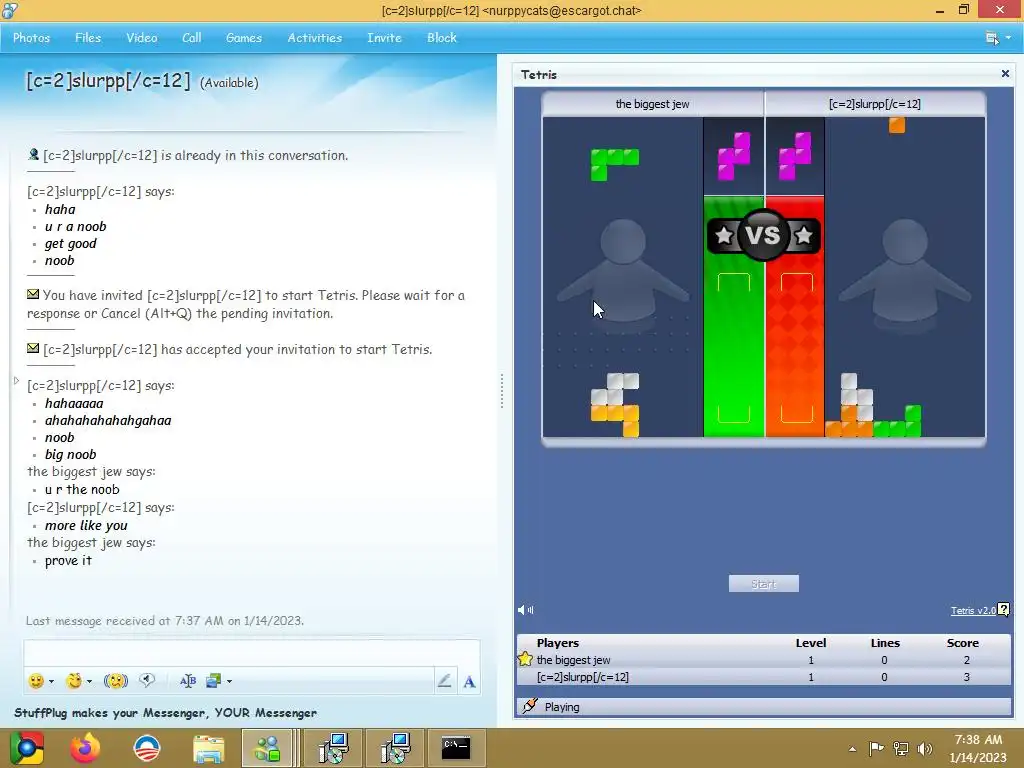Screen dimensions: 1024x768
Task: Click the Call menu item
Action: (x=191, y=38)
